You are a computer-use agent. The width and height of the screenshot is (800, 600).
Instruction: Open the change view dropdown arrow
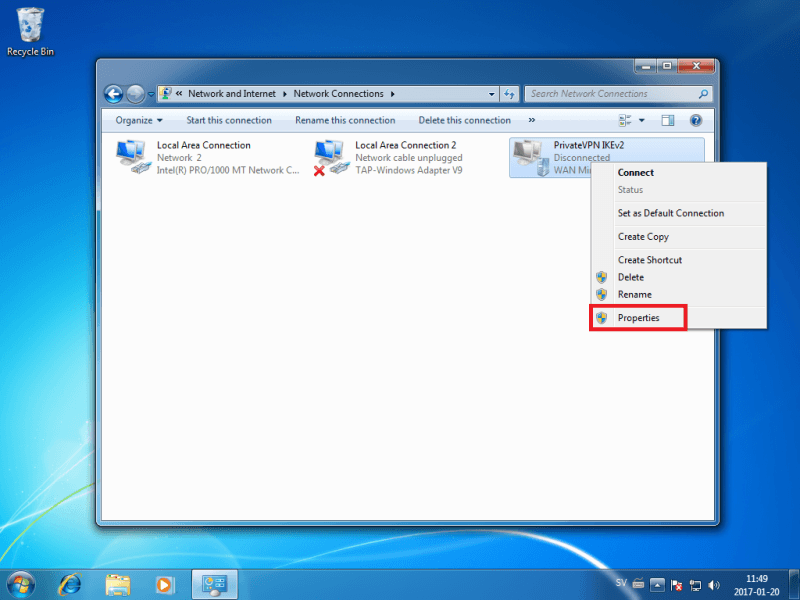click(642, 120)
